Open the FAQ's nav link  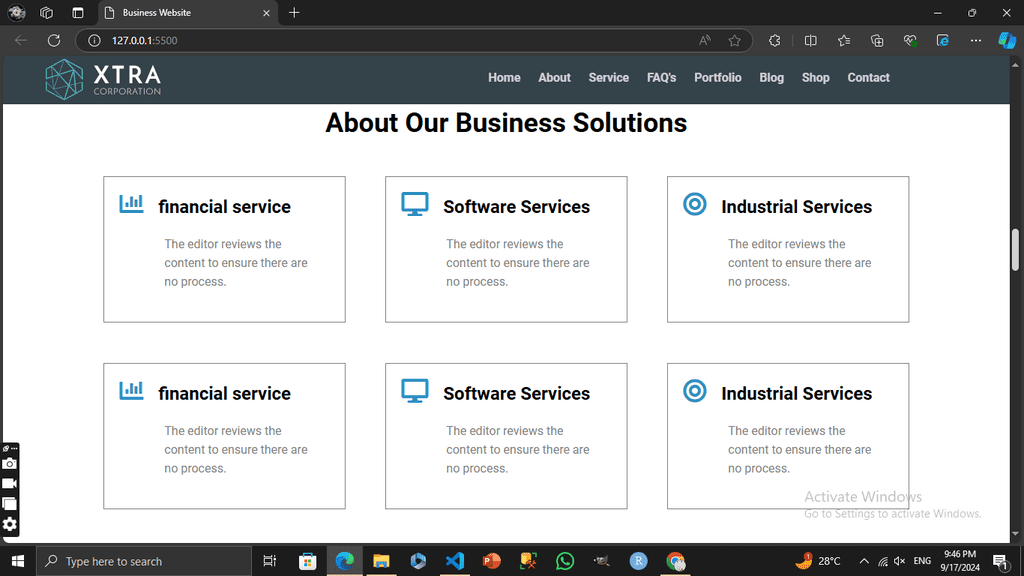tap(662, 78)
